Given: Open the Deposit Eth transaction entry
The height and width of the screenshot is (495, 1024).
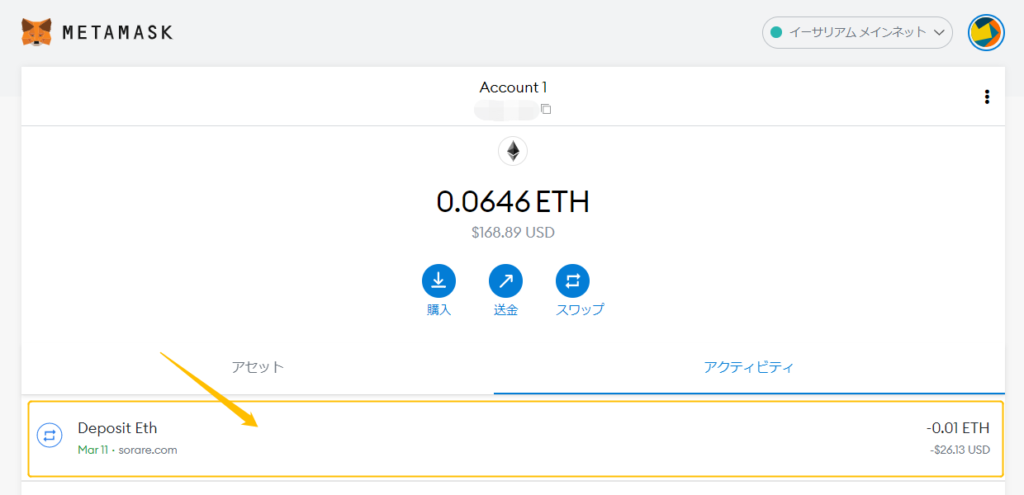Looking at the screenshot, I should click(515, 439).
